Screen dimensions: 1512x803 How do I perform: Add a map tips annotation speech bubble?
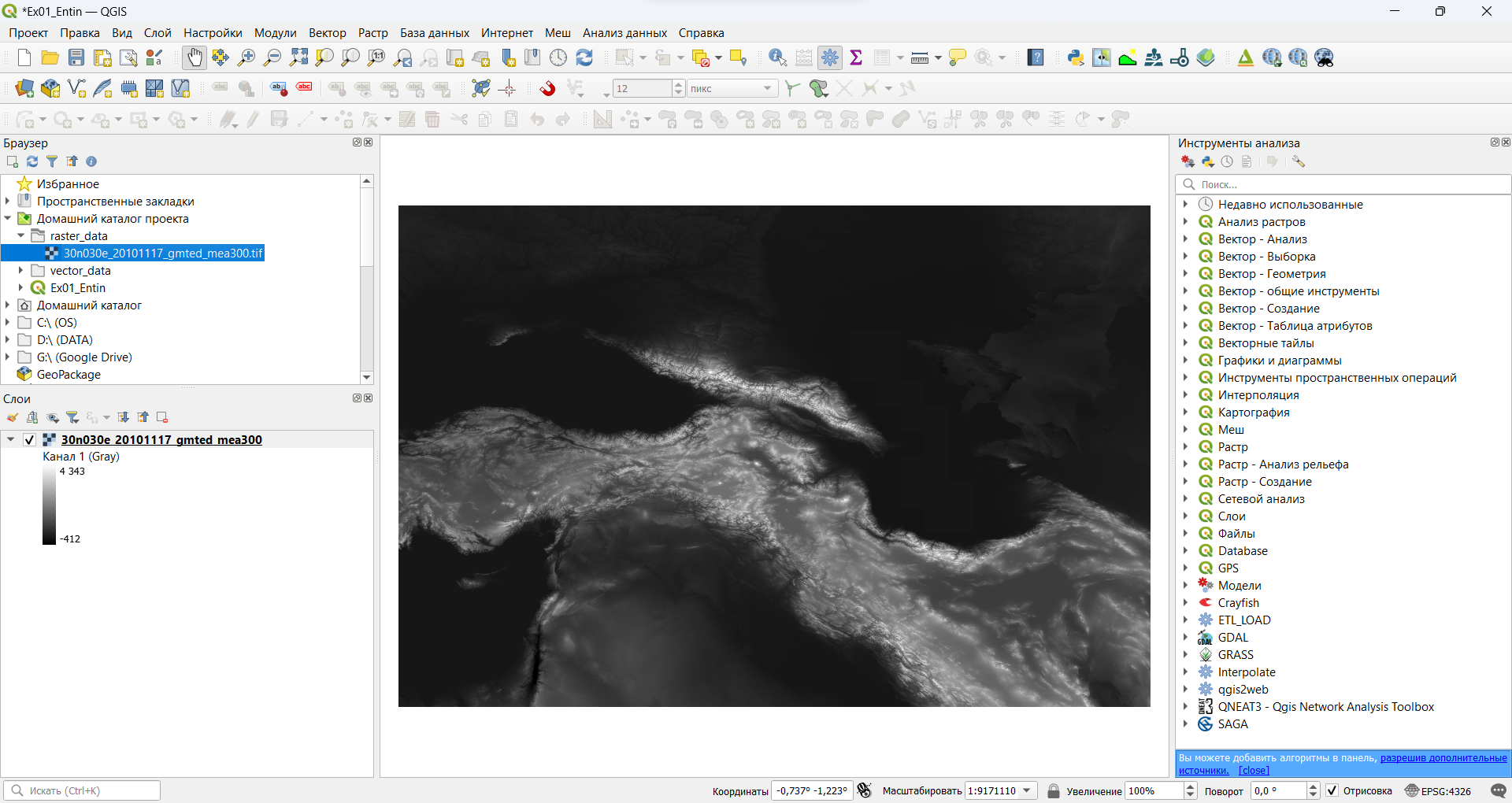pos(958,57)
